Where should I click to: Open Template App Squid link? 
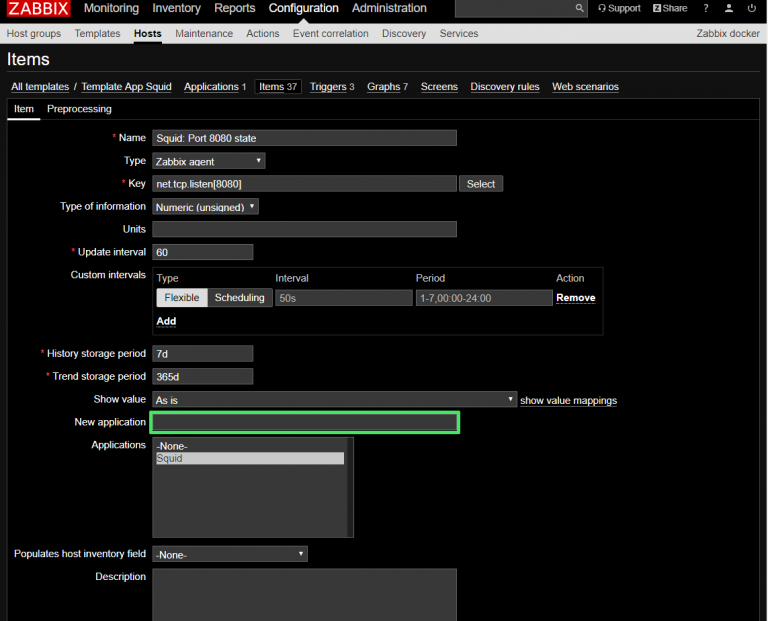coord(126,87)
